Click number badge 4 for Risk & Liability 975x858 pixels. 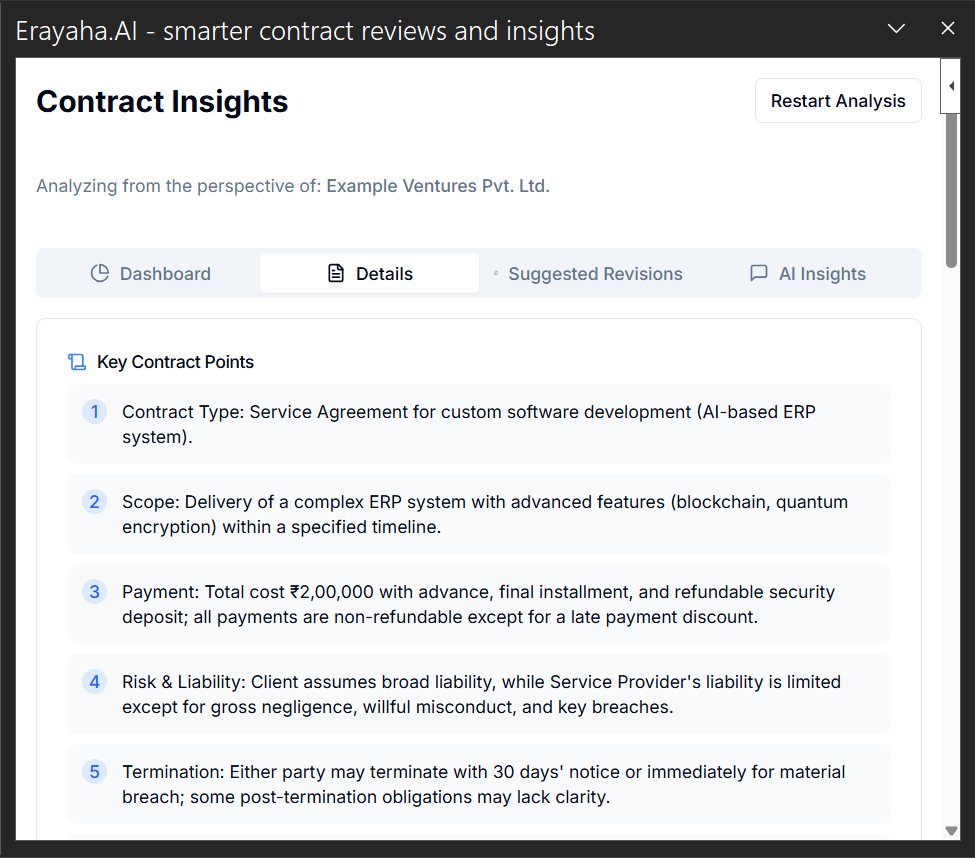tap(95, 682)
